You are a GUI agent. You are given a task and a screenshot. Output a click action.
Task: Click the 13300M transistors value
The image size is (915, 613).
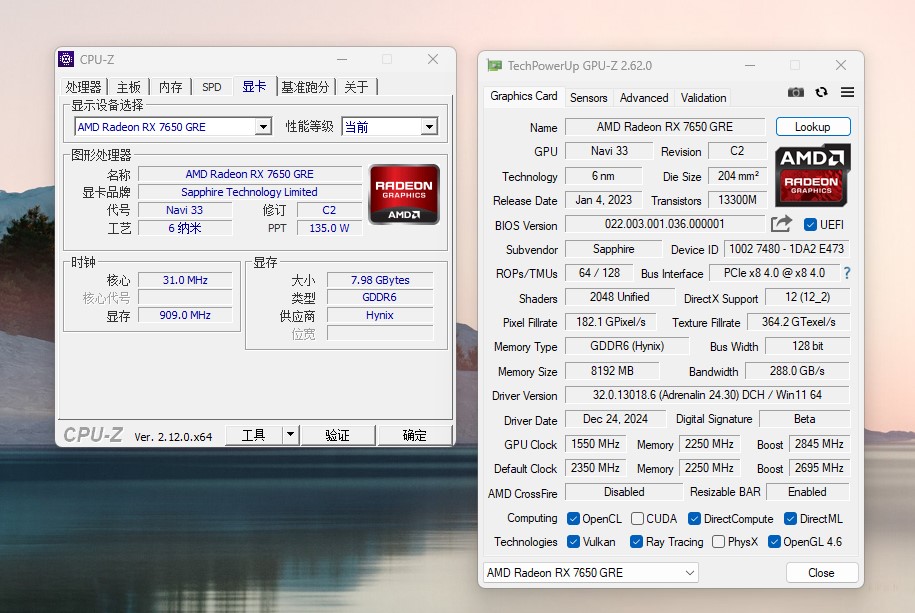(738, 200)
